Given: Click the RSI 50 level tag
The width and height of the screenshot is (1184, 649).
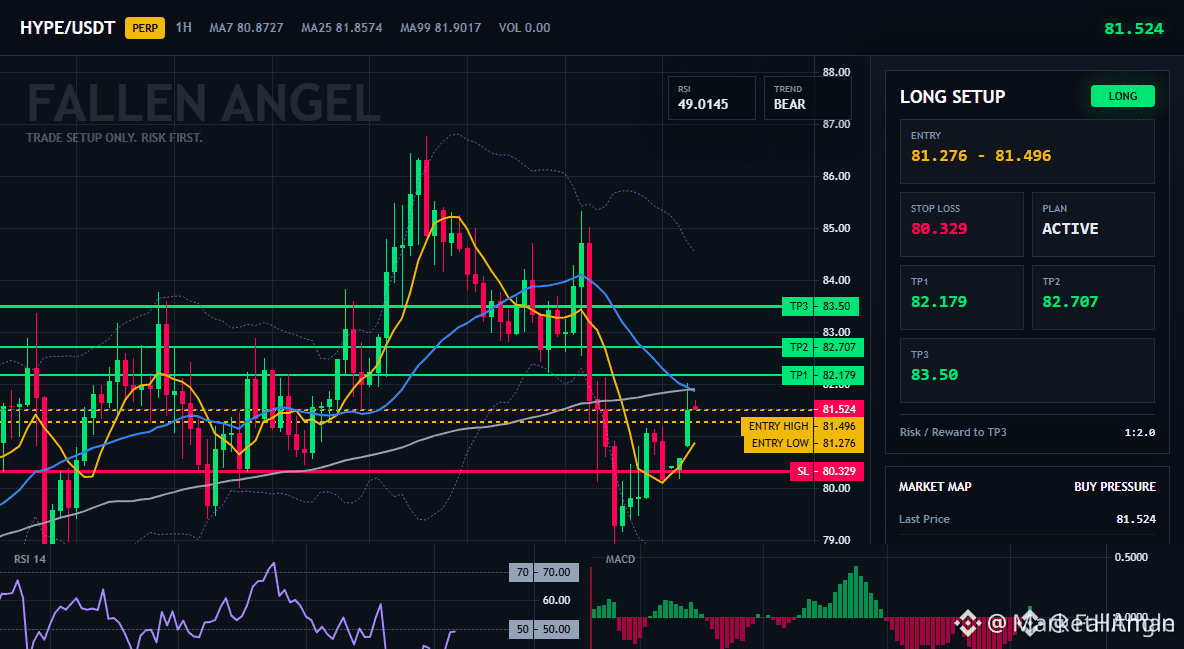Looking at the screenshot, I should click(x=544, y=629).
